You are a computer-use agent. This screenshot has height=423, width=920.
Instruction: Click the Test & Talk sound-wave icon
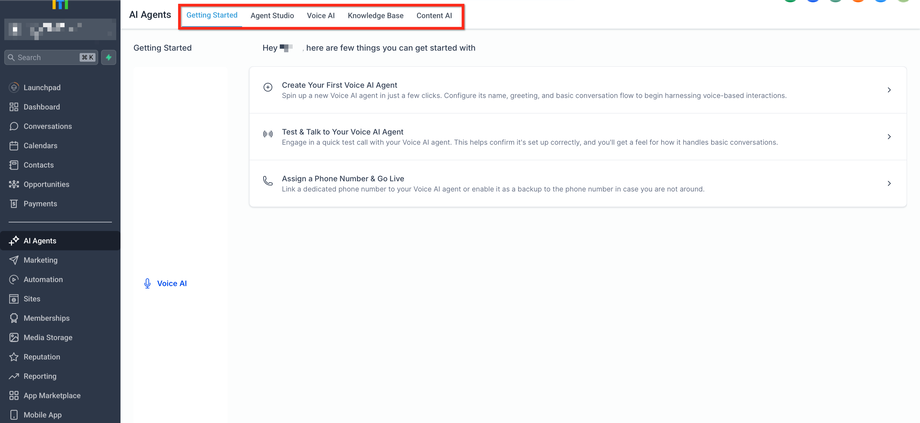[268, 134]
